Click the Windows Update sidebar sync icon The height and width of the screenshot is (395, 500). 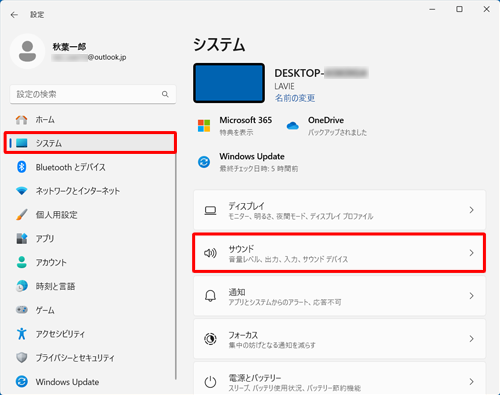(22, 382)
